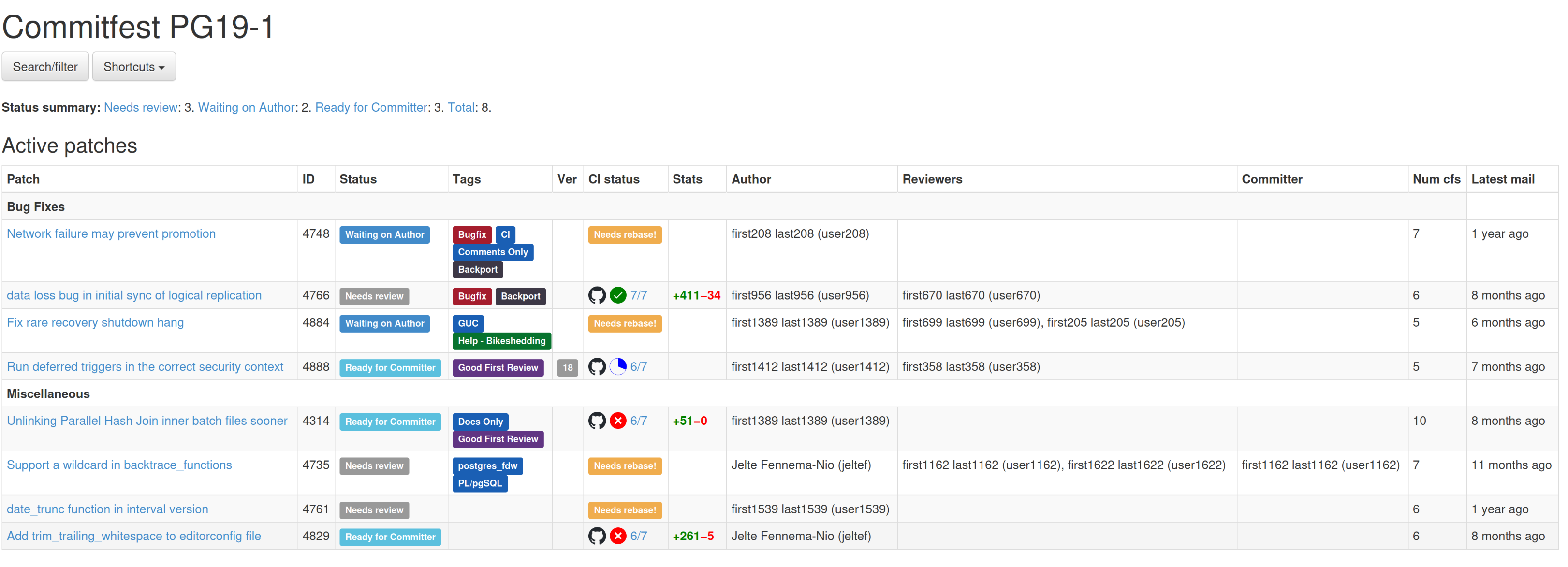Click red failed CI icon for patch 4314
The width and height of the screenshot is (1568, 567).
[618, 421]
